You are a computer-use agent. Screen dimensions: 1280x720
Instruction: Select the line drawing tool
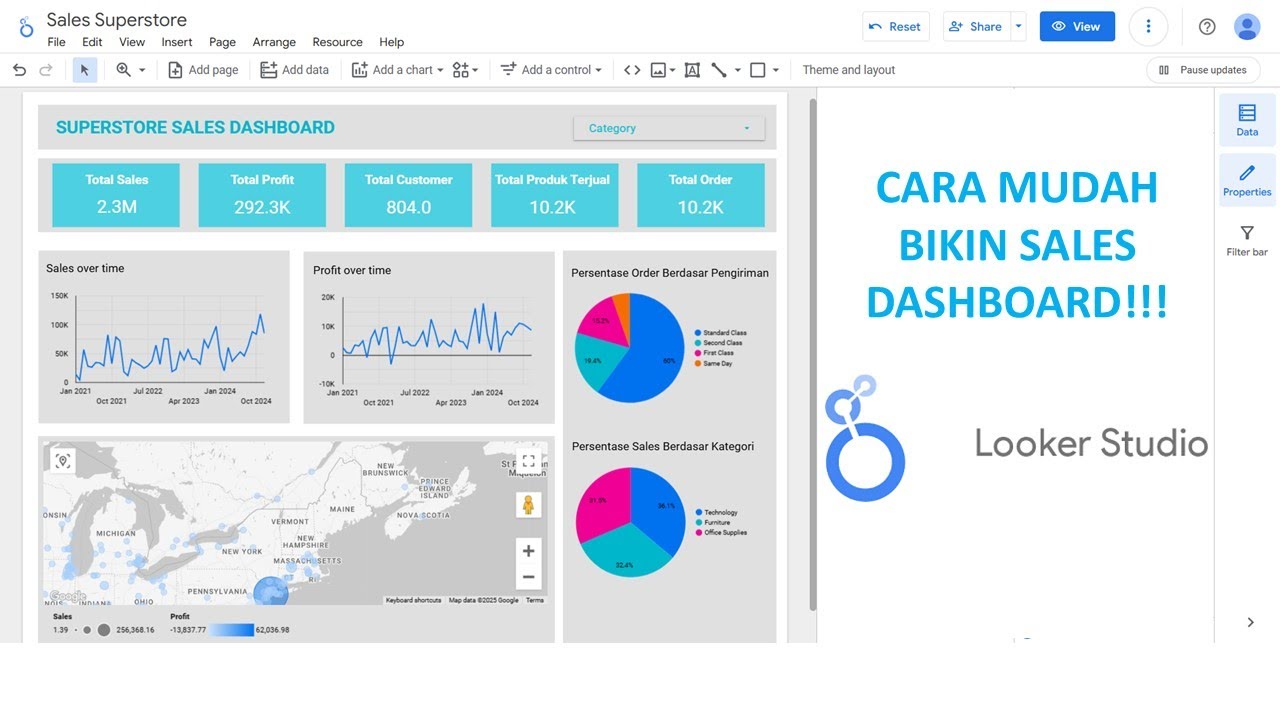click(x=719, y=70)
